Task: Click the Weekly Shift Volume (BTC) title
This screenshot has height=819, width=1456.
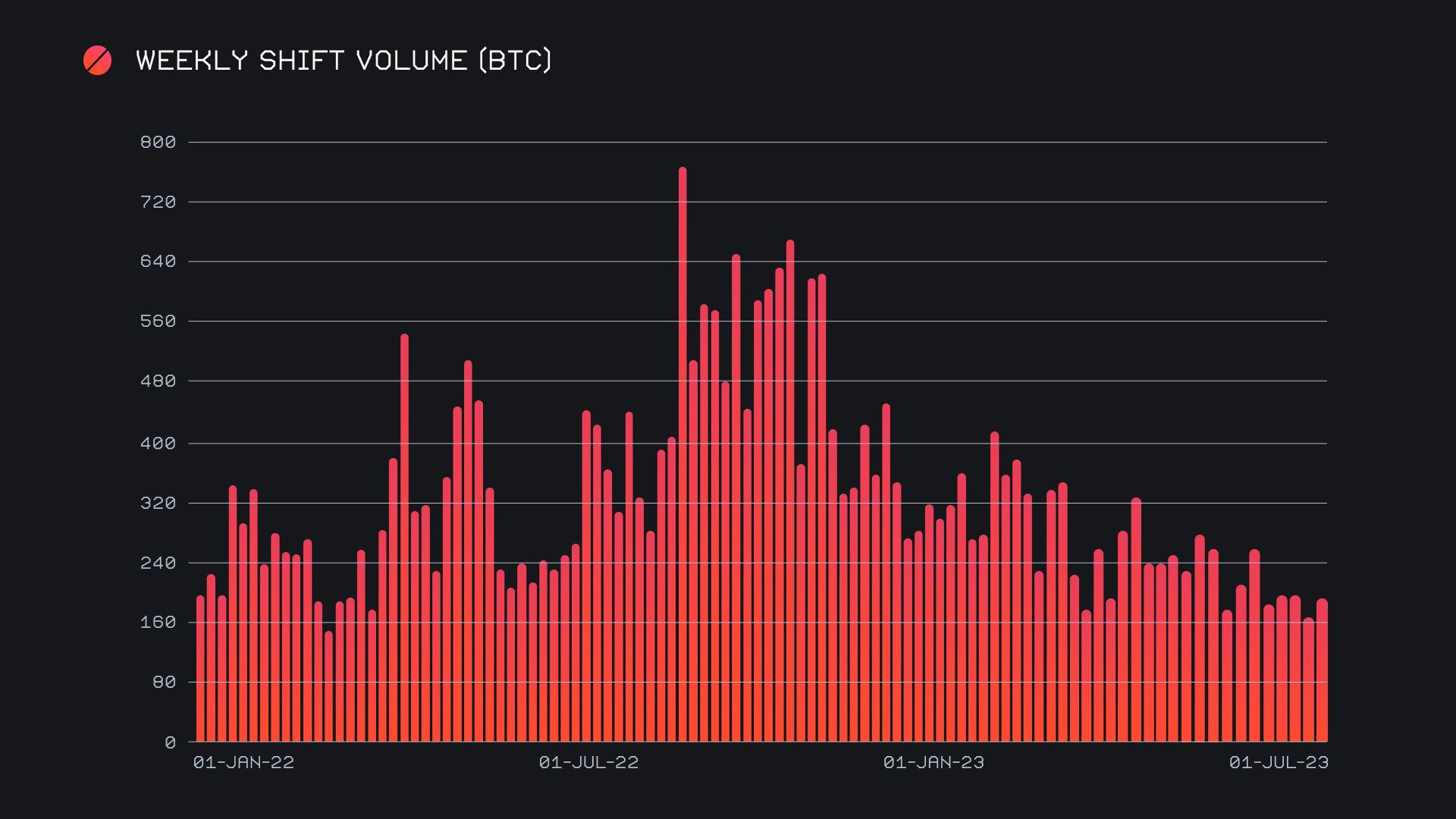Action: click(344, 61)
